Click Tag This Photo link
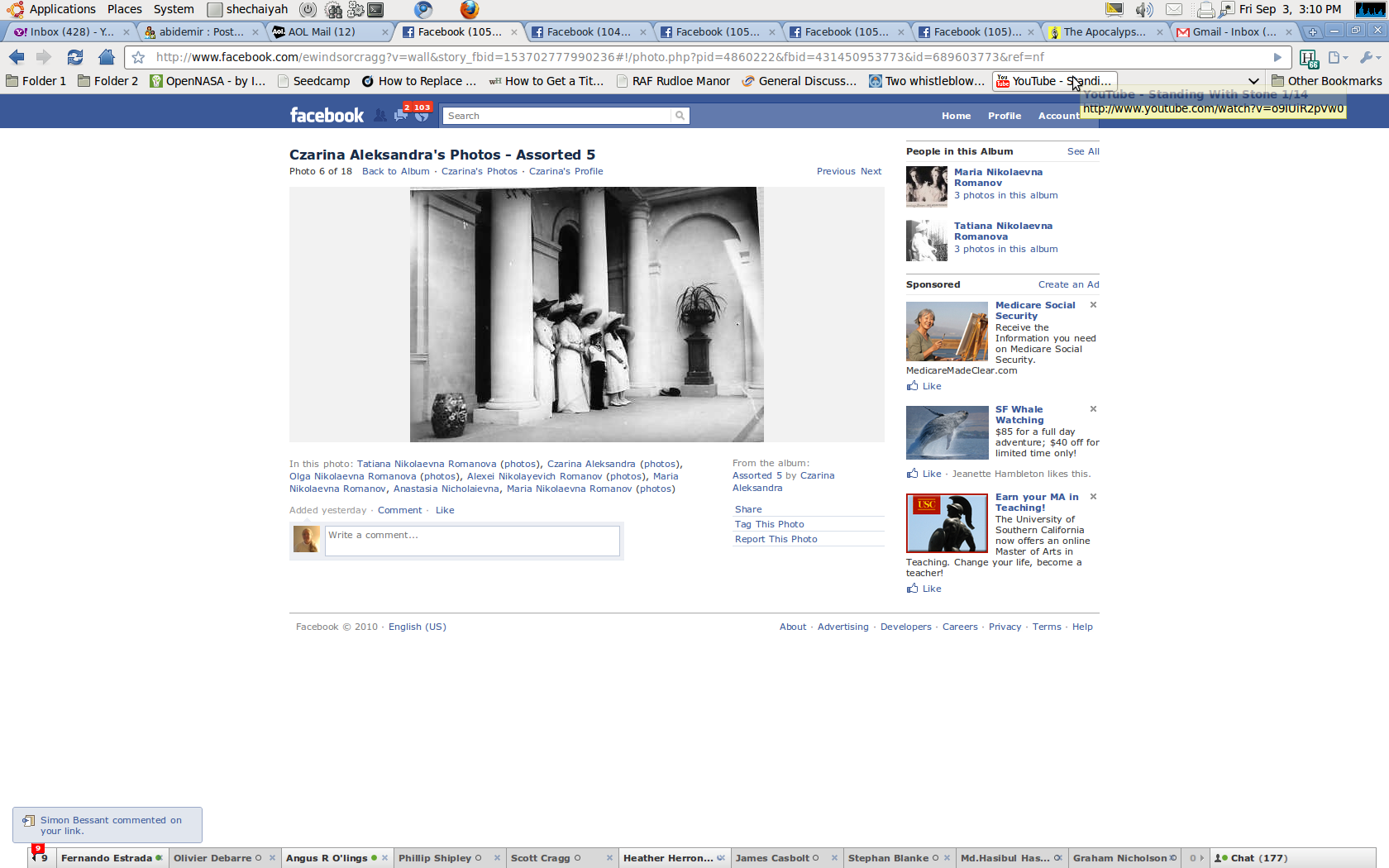This screenshot has width=1389, height=868. point(769,524)
